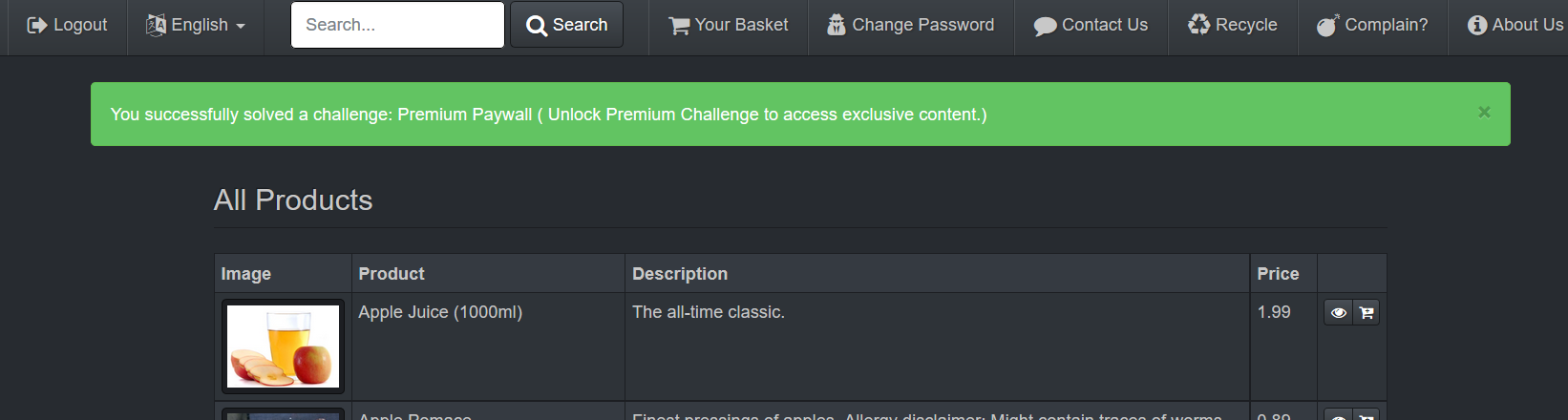Click the Contact Us menu text

tap(1105, 25)
